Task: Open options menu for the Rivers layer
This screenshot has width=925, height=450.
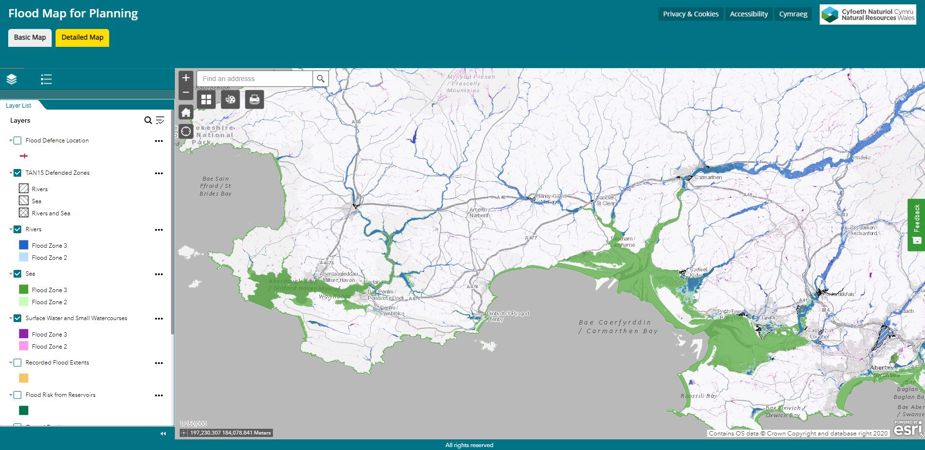Action: (158, 230)
